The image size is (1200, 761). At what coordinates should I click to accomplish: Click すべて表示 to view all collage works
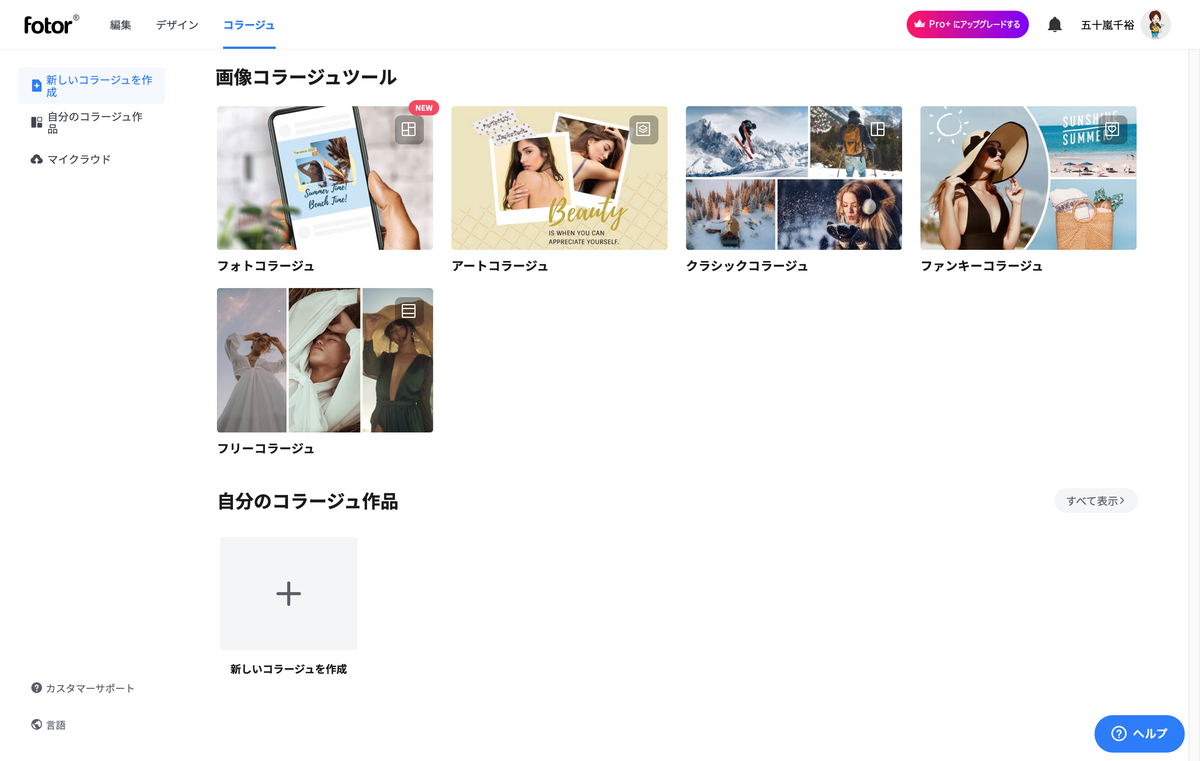coord(1095,500)
